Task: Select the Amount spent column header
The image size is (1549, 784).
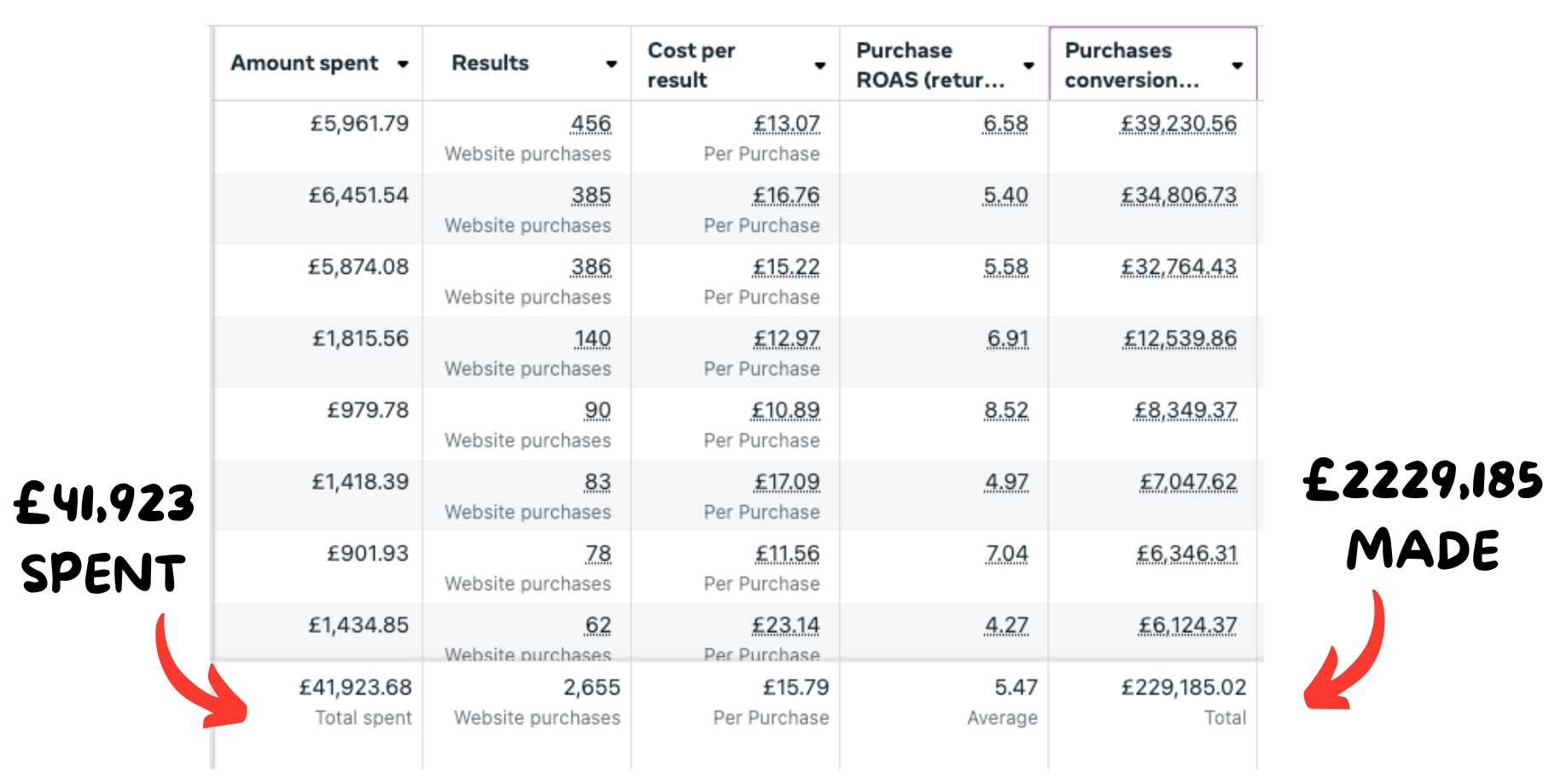Action: coord(318,64)
